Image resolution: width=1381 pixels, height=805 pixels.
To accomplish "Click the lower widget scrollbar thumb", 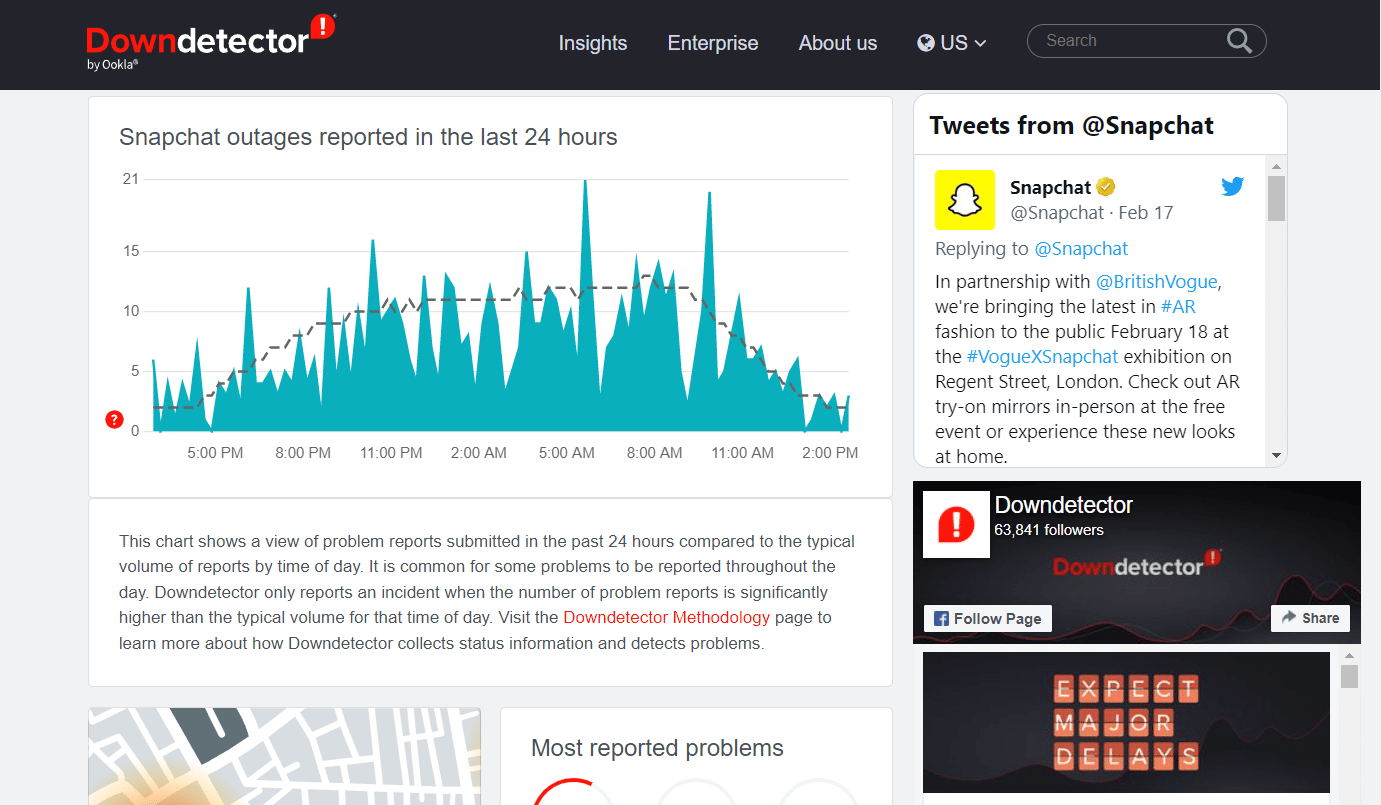I will tap(1349, 676).
